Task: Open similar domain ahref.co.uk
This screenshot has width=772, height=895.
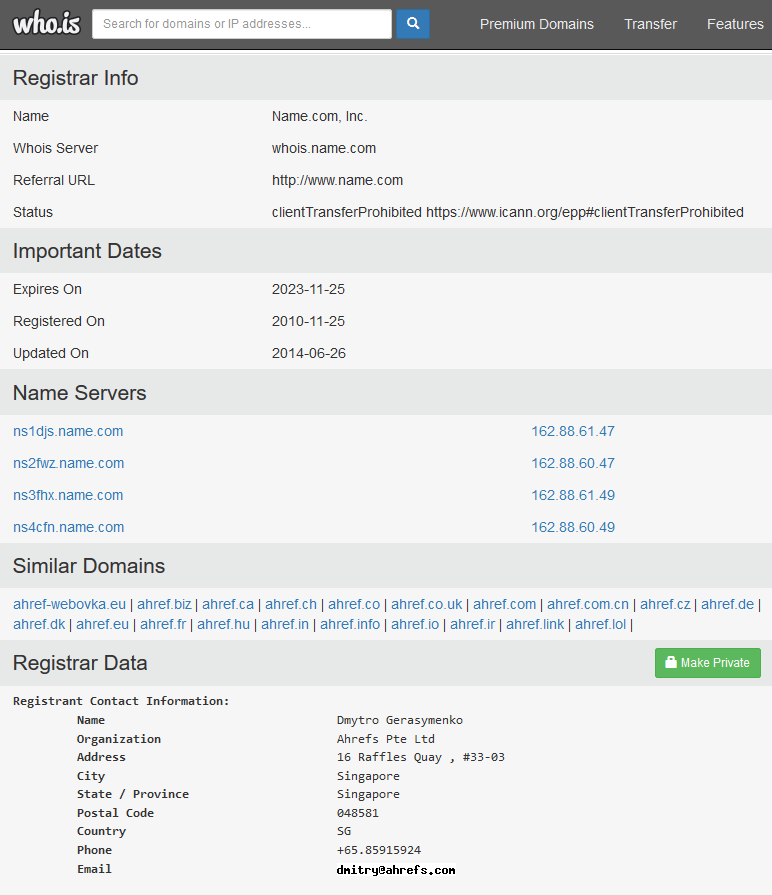Action: [427, 604]
